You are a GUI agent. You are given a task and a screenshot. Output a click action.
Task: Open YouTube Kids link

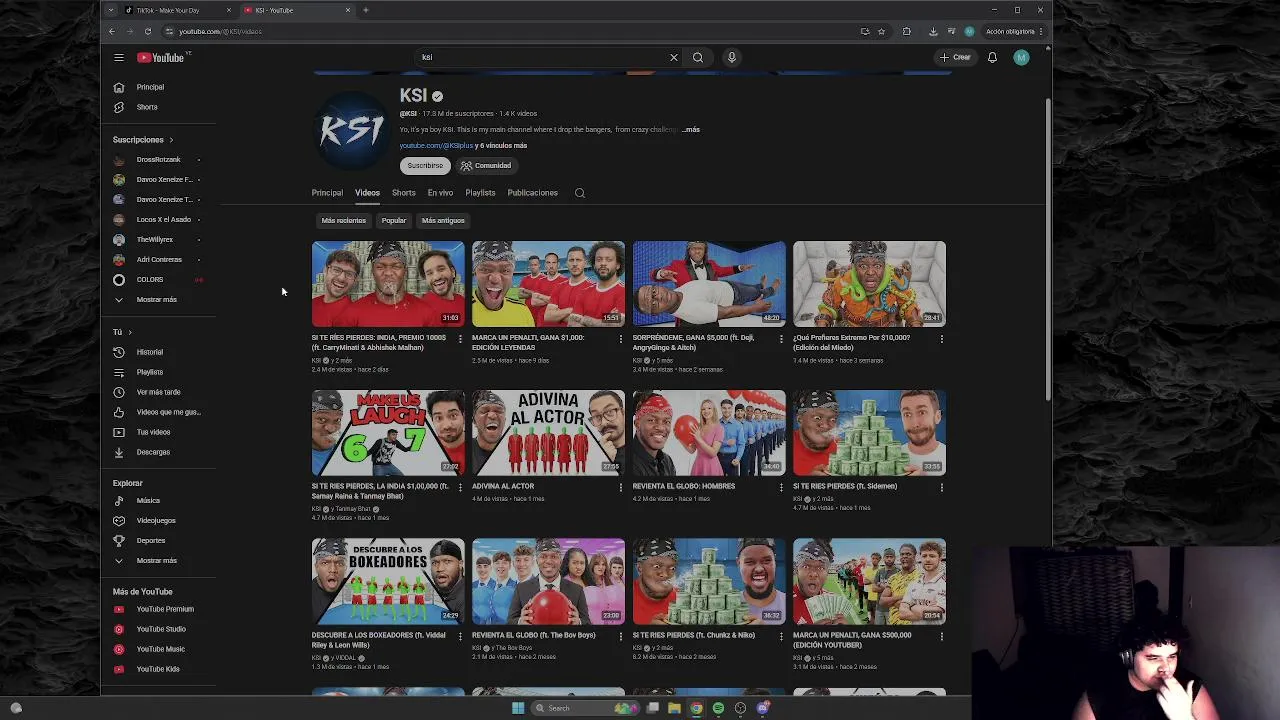(x=160, y=669)
